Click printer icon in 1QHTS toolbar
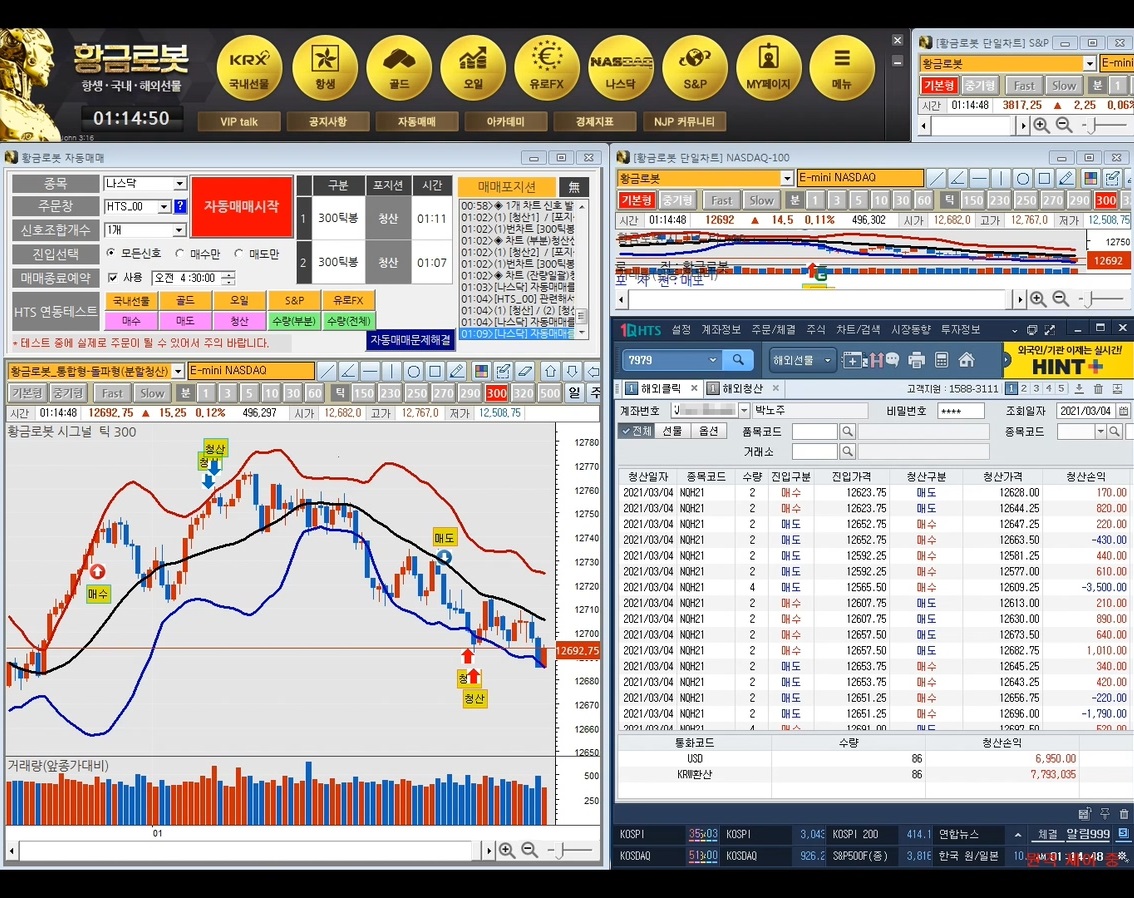 pyautogui.click(x=916, y=359)
